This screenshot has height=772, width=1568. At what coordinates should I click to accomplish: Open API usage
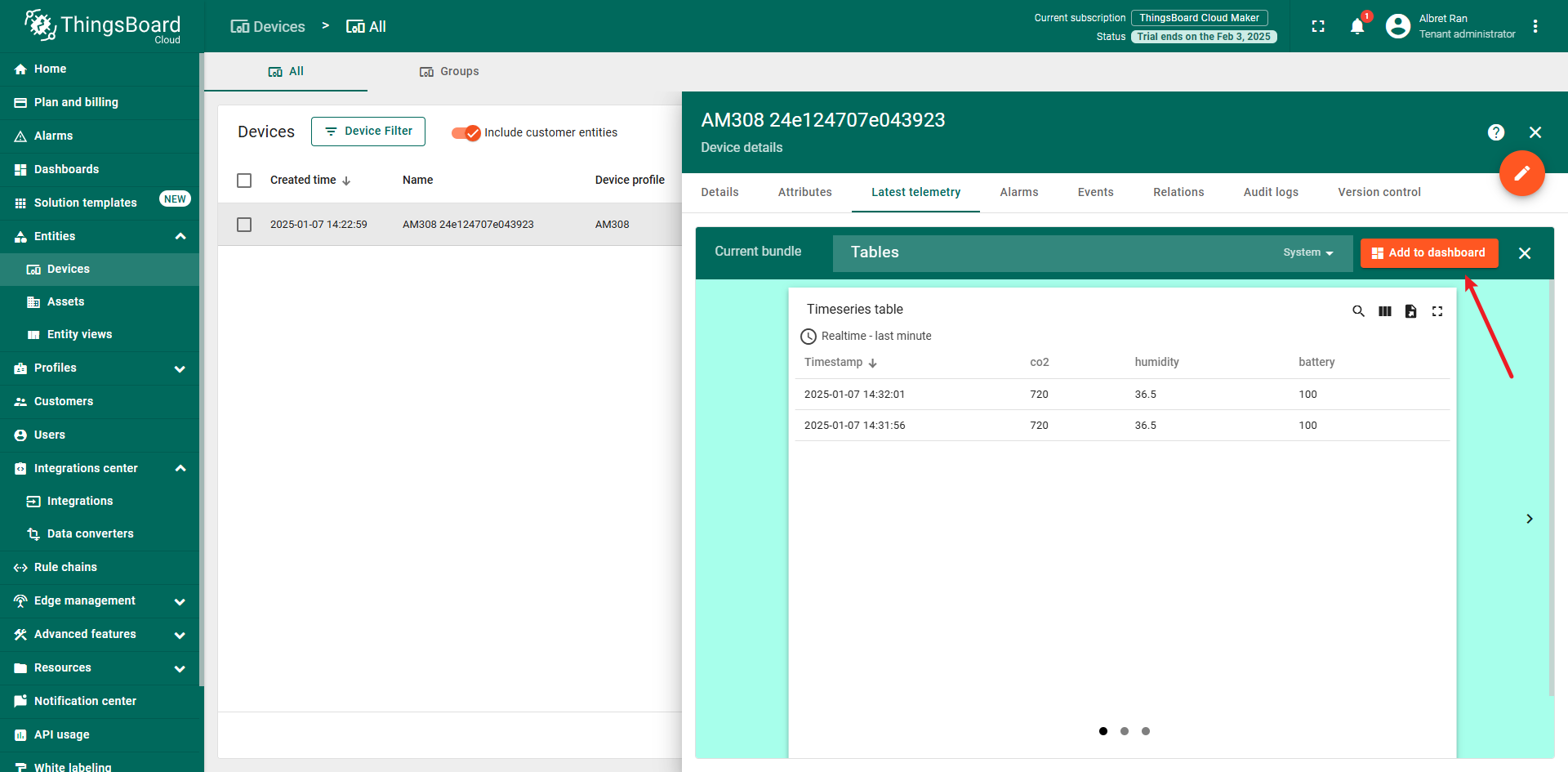tap(100, 735)
